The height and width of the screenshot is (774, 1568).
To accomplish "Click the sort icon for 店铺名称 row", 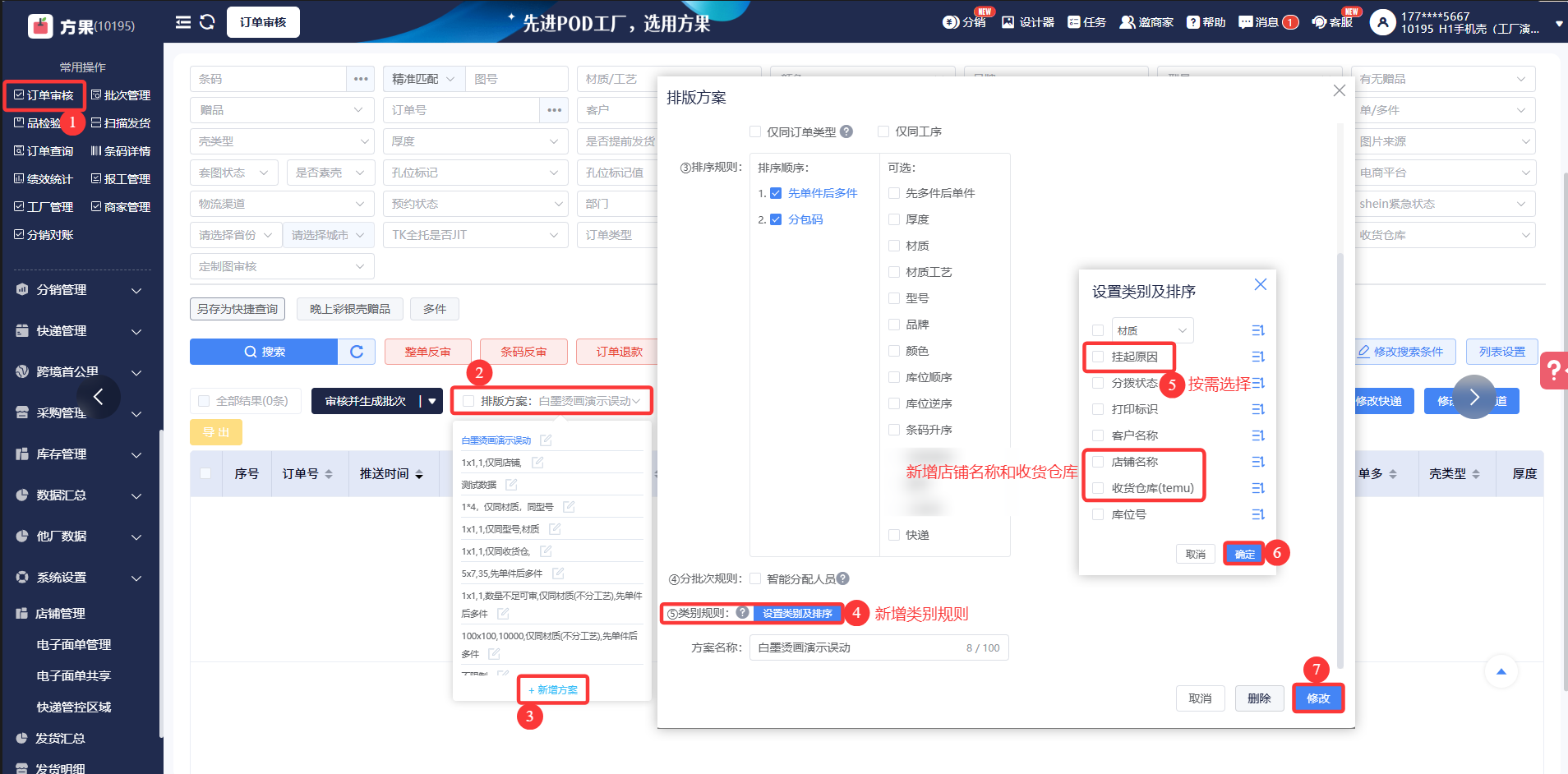I will pos(1257,462).
